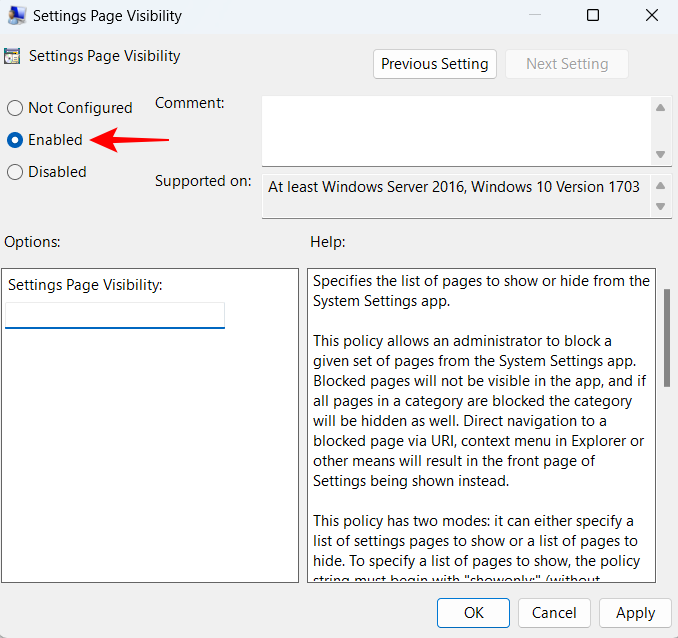Click inside the Comment text box
The width and height of the screenshot is (678, 638).
click(x=455, y=130)
